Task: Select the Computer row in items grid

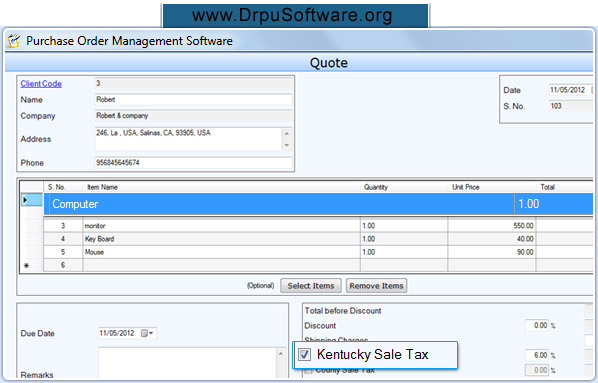Action: (x=318, y=204)
